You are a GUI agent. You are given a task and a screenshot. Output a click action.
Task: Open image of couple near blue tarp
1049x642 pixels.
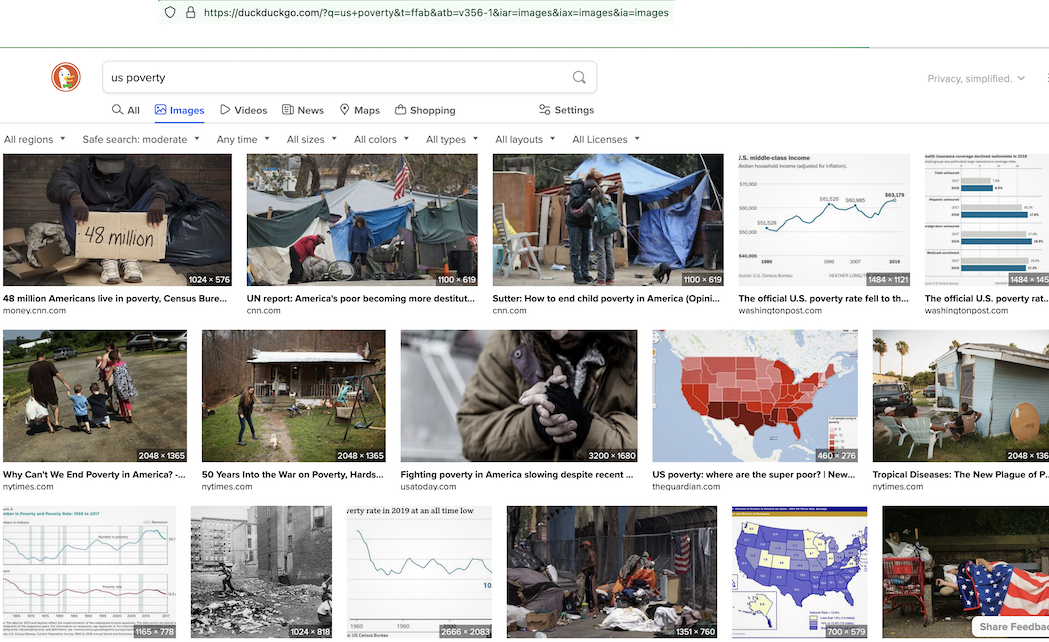pyautogui.click(x=607, y=220)
